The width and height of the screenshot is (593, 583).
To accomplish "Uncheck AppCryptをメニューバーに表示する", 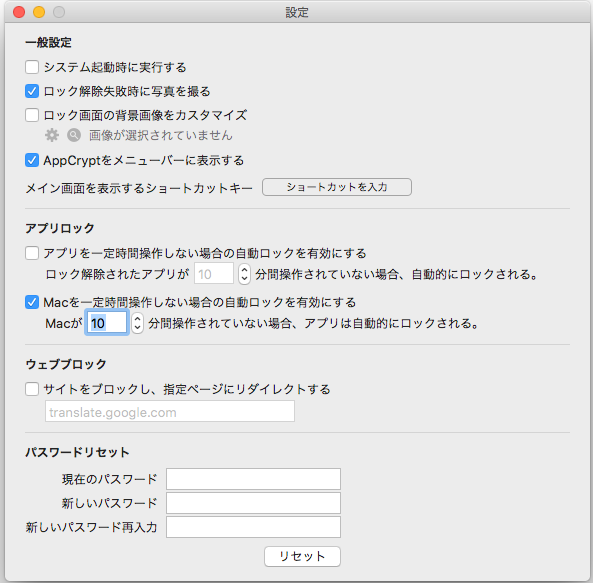I will pos(32,160).
